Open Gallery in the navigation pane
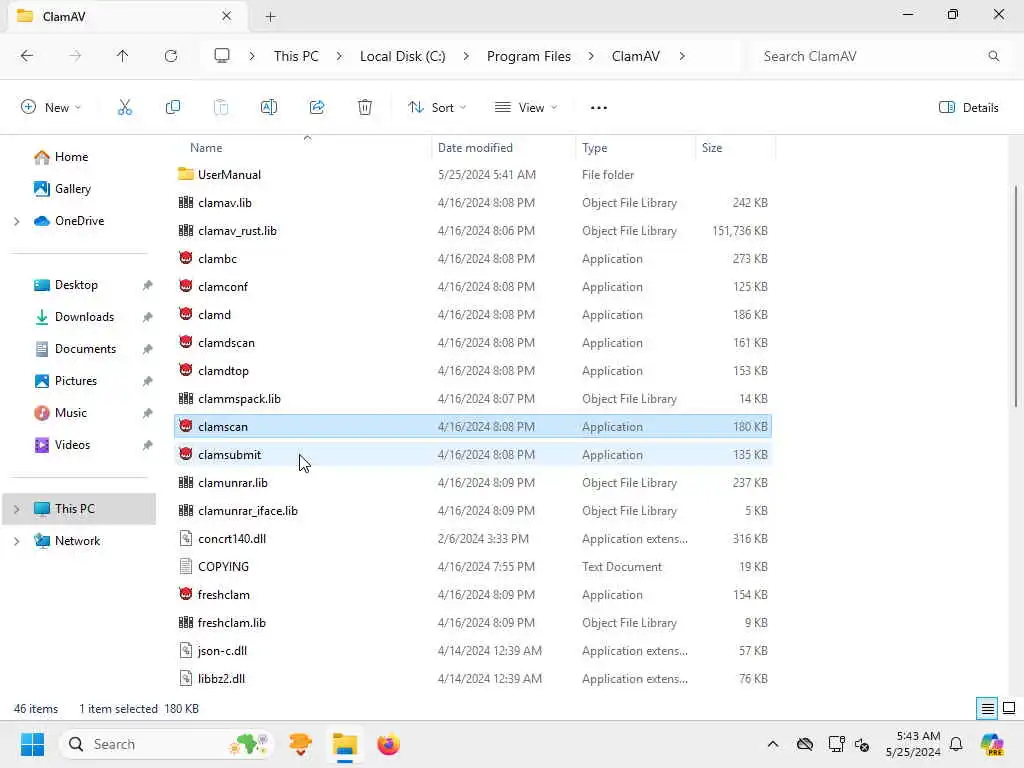The image size is (1024, 768). tap(72, 189)
